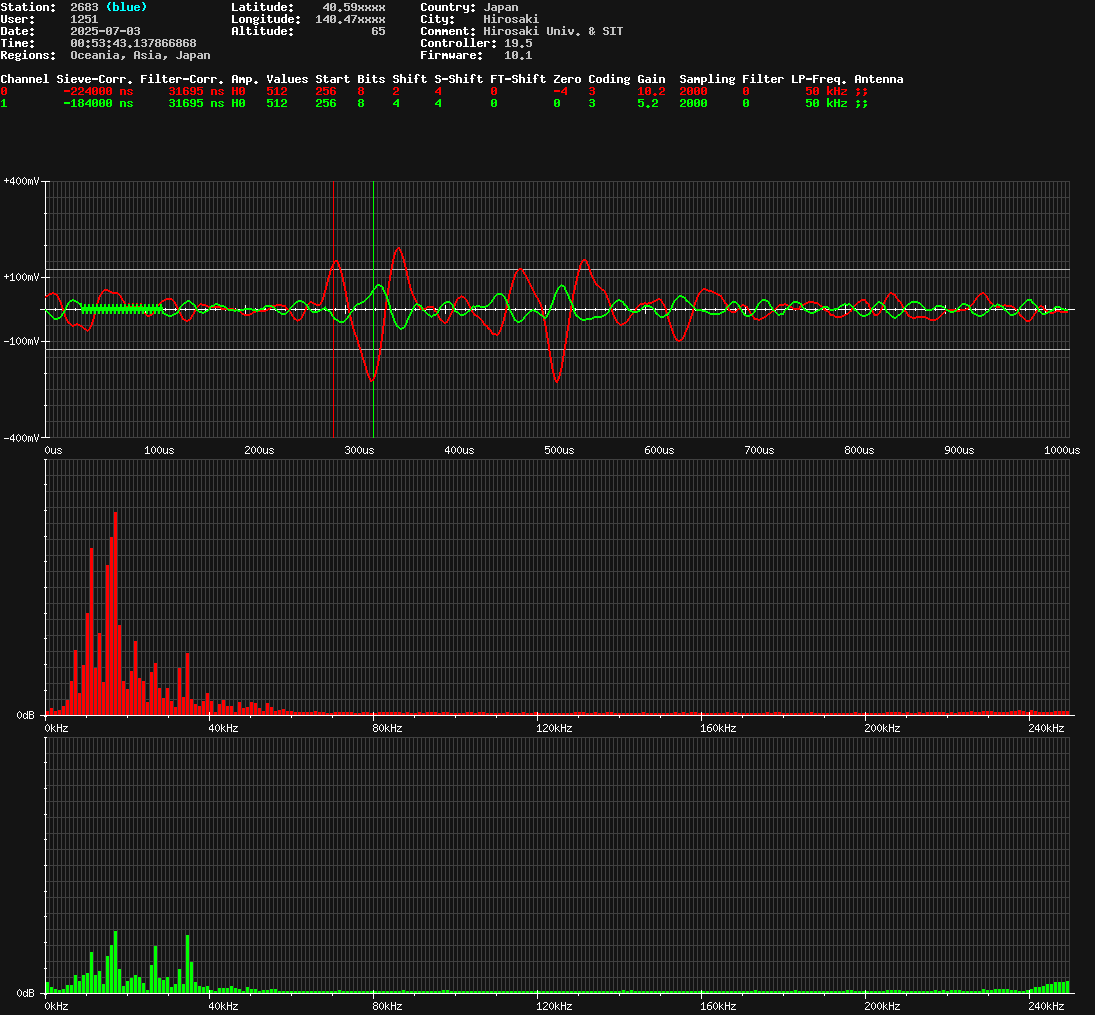
Task: Click "40kHz" label under the red spectrum
Action: tap(223, 729)
